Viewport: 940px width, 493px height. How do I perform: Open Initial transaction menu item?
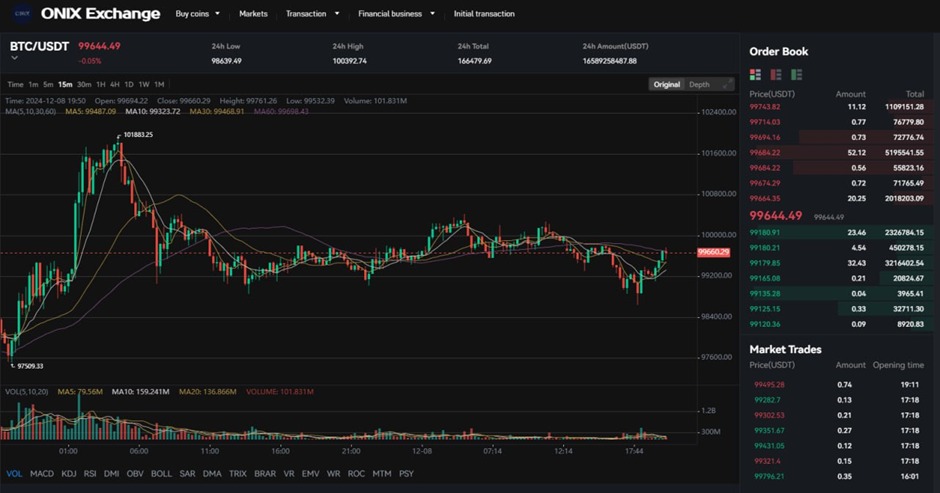(x=484, y=14)
